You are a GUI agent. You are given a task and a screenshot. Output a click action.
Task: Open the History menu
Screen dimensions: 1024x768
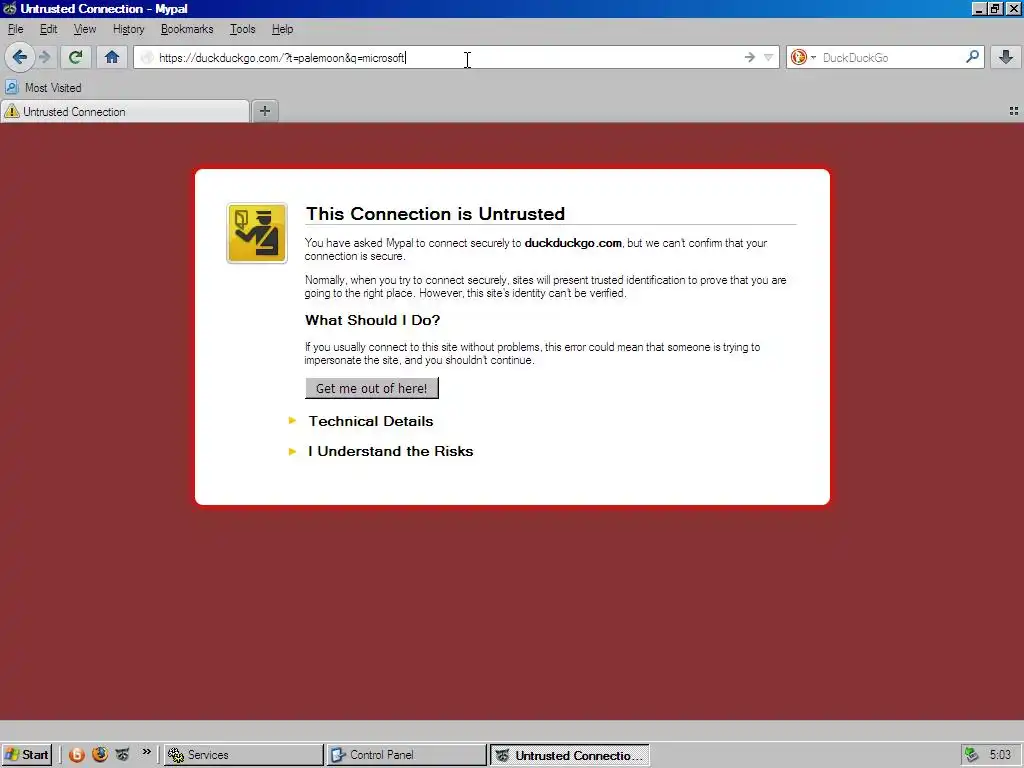(x=129, y=29)
